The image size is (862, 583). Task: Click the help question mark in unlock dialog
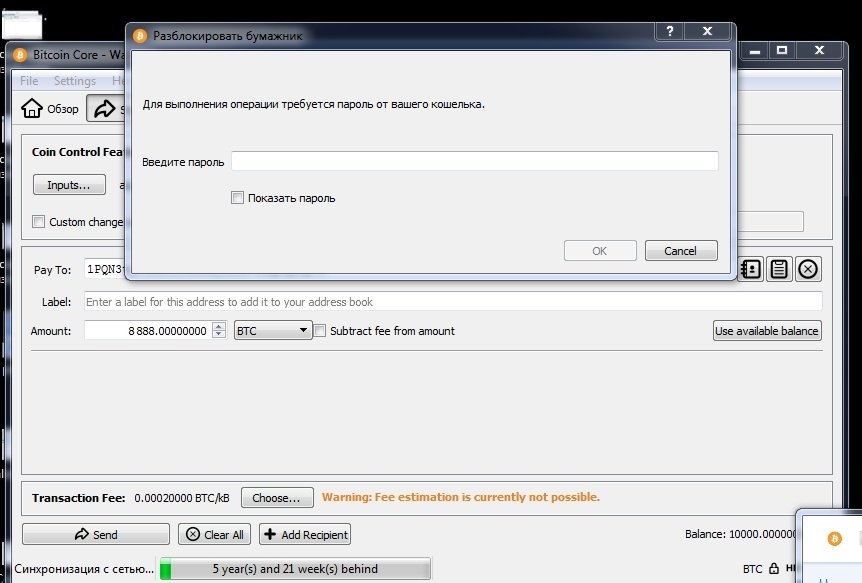click(x=668, y=31)
